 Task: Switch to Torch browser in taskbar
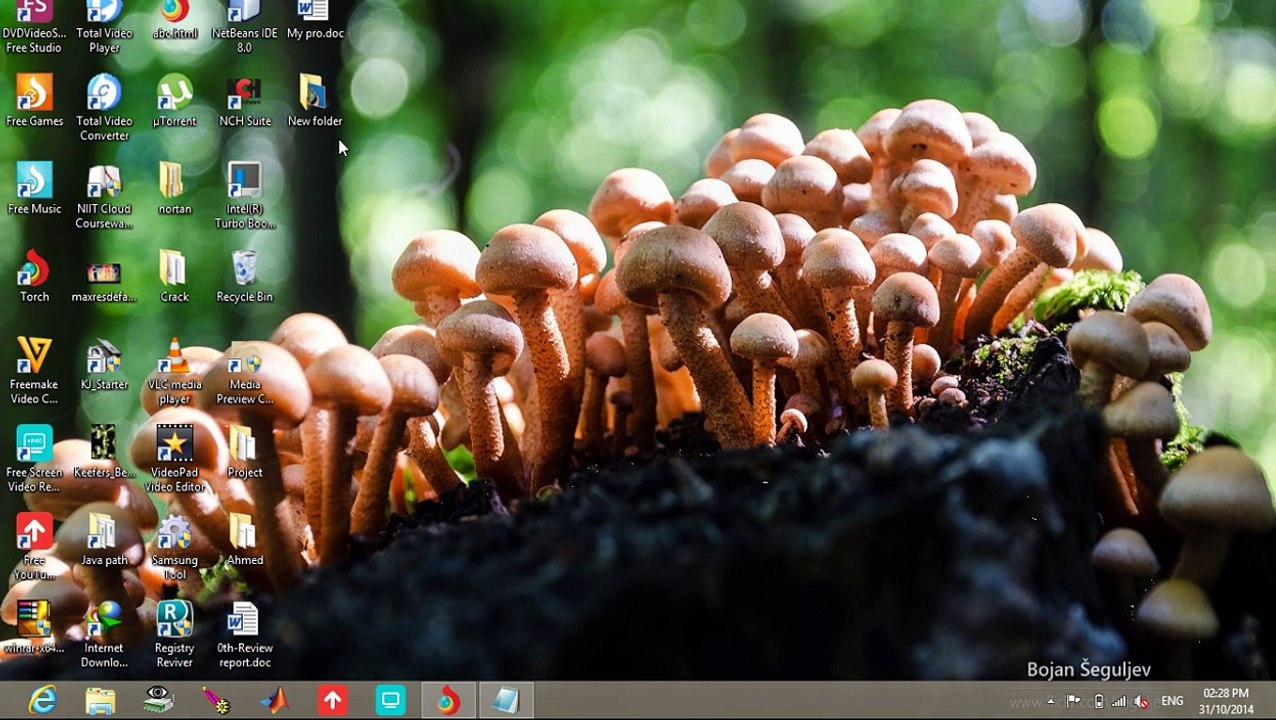(448, 701)
